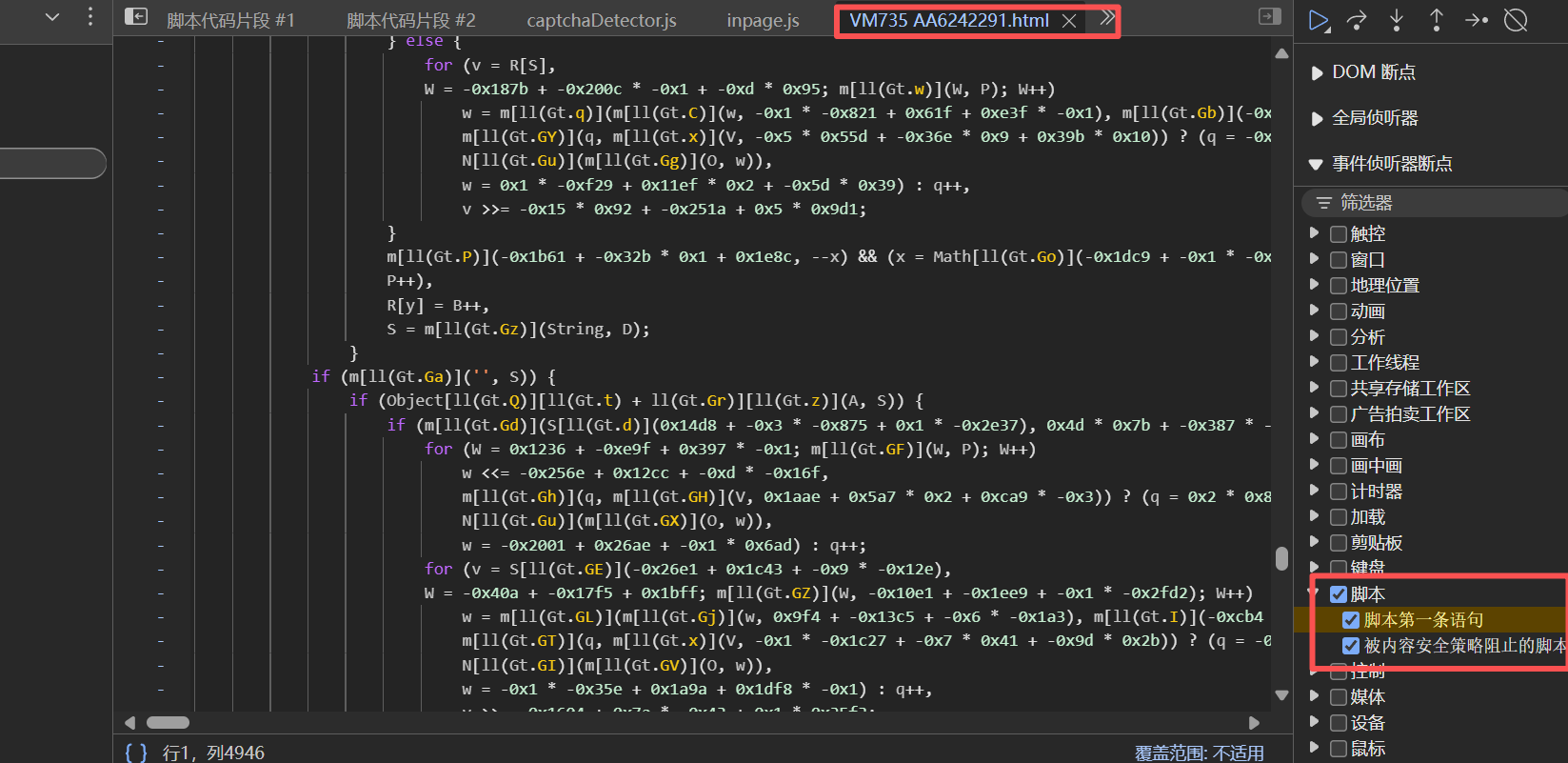Toggle the navigator sidebar panel icon
The image size is (1568, 763).
[x=136, y=17]
